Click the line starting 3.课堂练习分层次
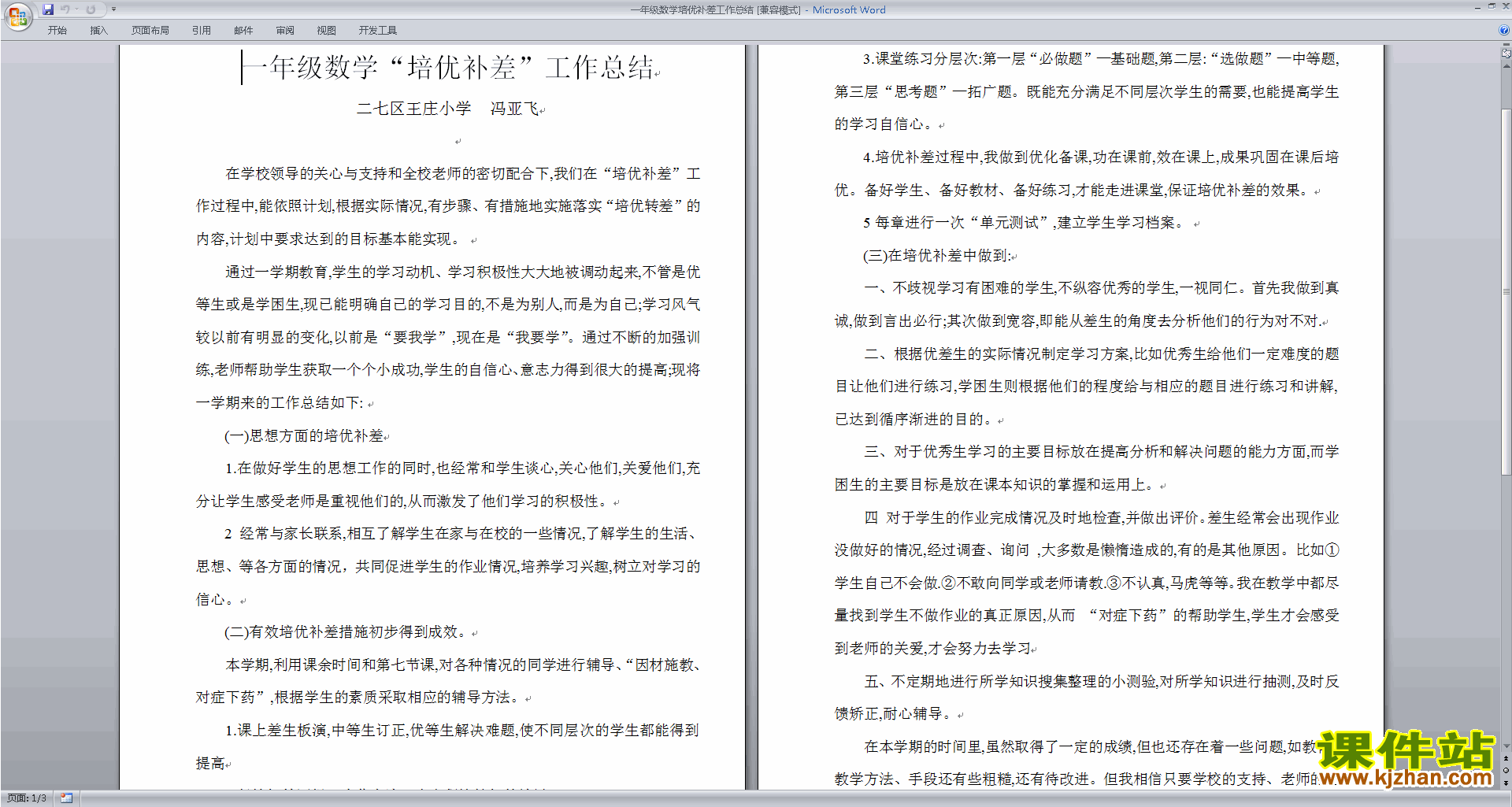 click(1101, 59)
